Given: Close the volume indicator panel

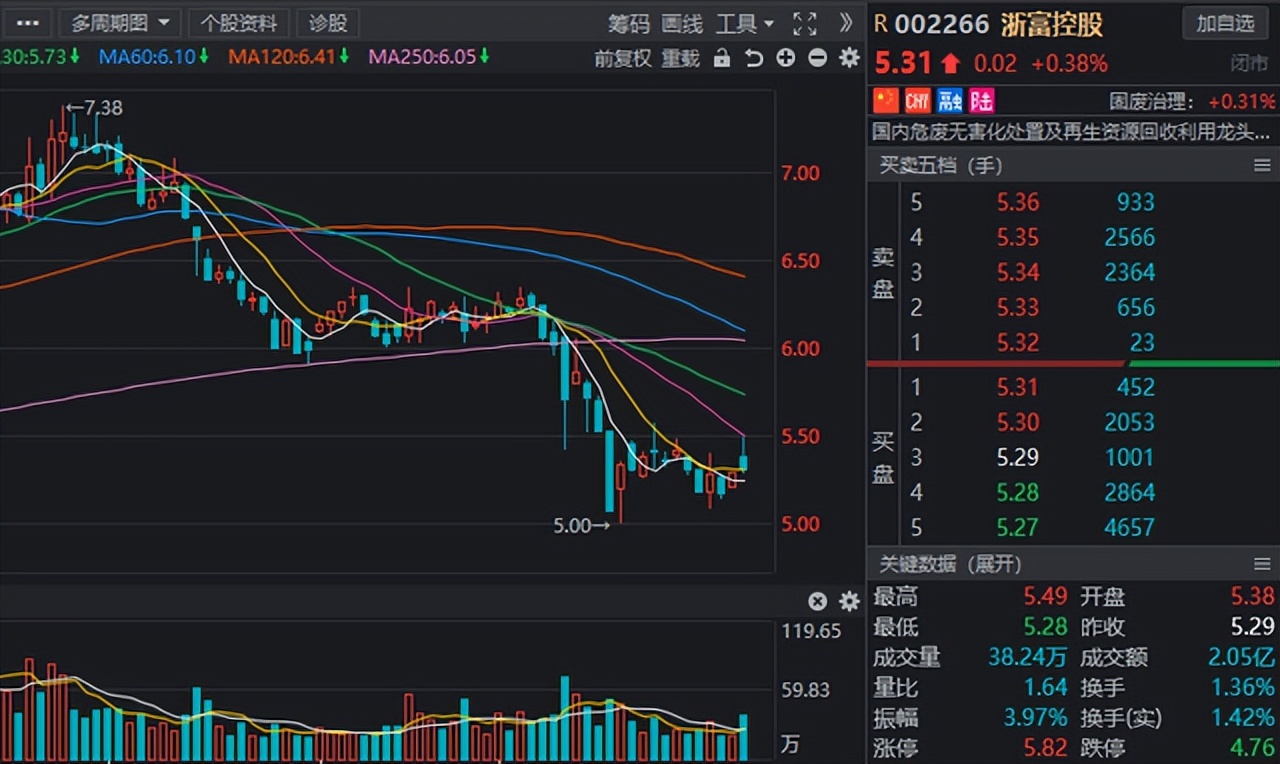Looking at the screenshot, I should tap(817, 601).
